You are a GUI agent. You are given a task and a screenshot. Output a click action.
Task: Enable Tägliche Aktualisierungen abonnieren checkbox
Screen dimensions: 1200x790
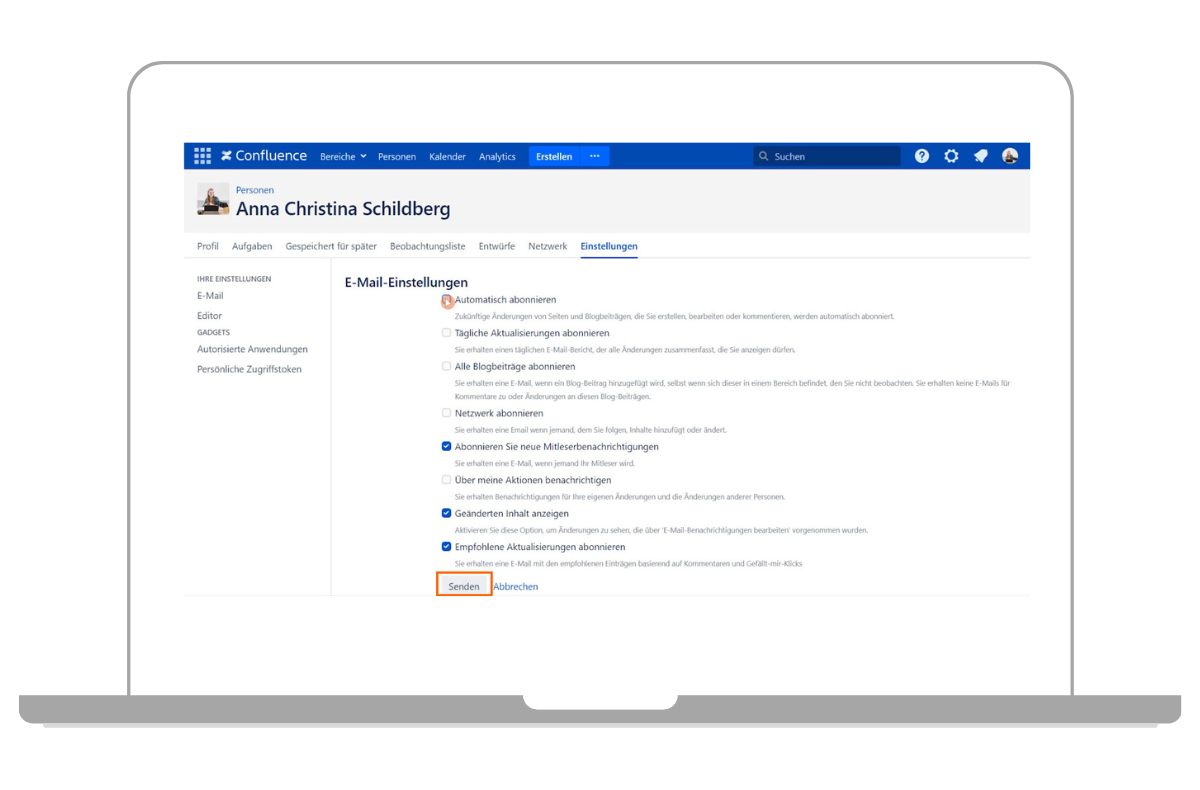(x=447, y=333)
